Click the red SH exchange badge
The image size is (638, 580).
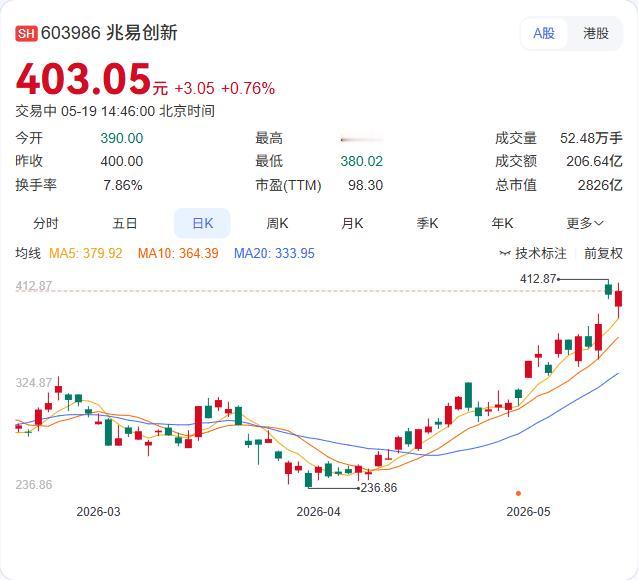[26, 33]
